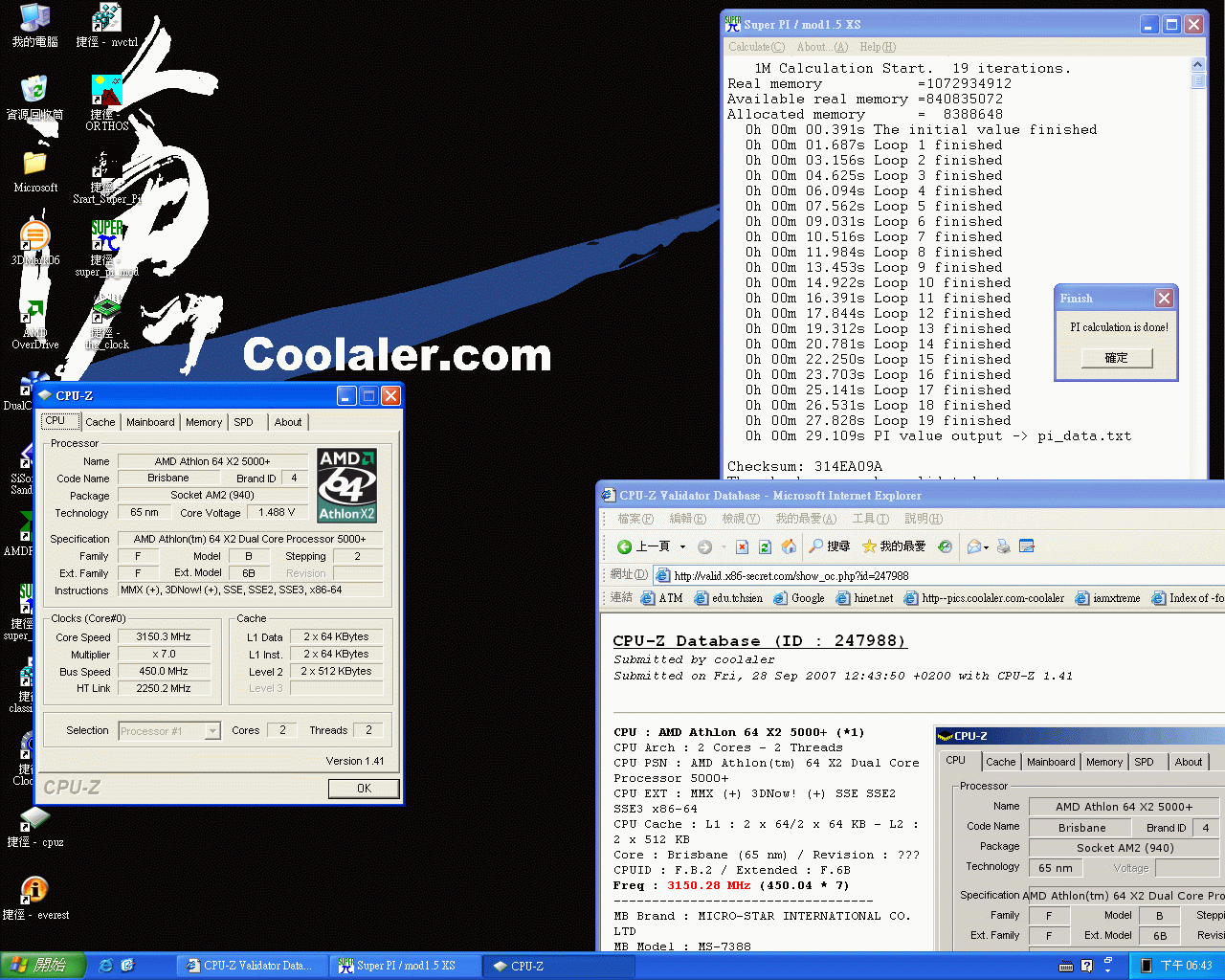The image size is (1225, 980).
Task: Click the Bus Speed value 450.0 MHz
Action: click(164, 671)
